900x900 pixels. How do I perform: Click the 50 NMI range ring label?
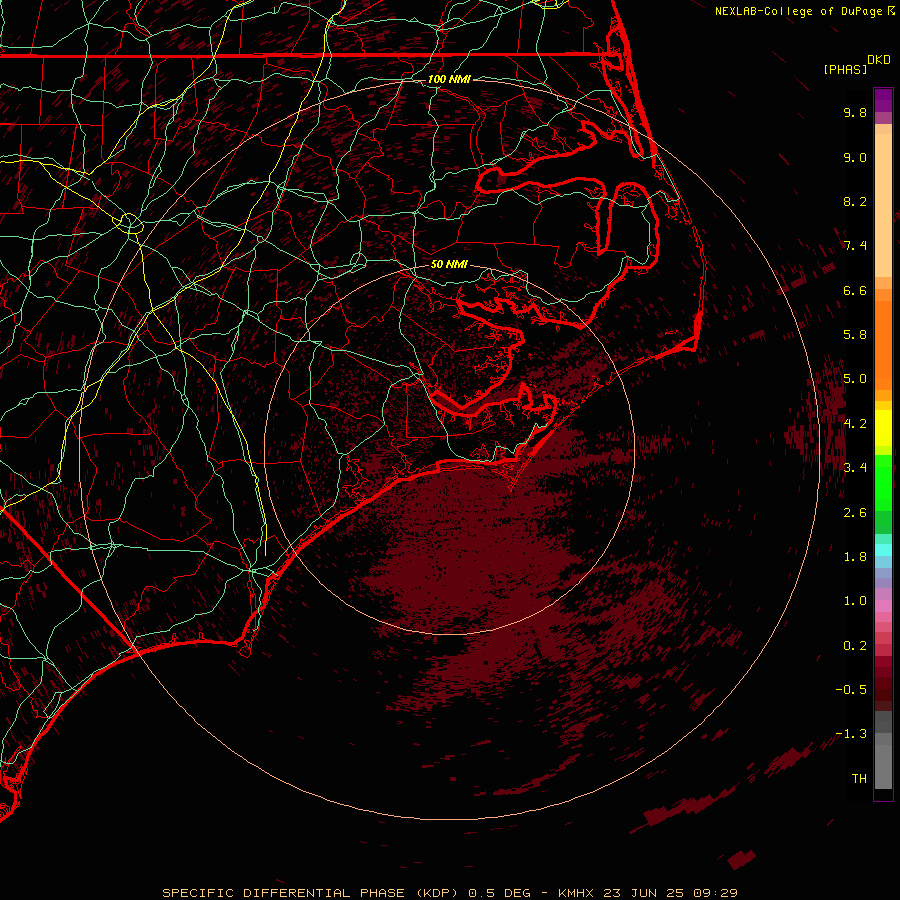coord(449,265)
